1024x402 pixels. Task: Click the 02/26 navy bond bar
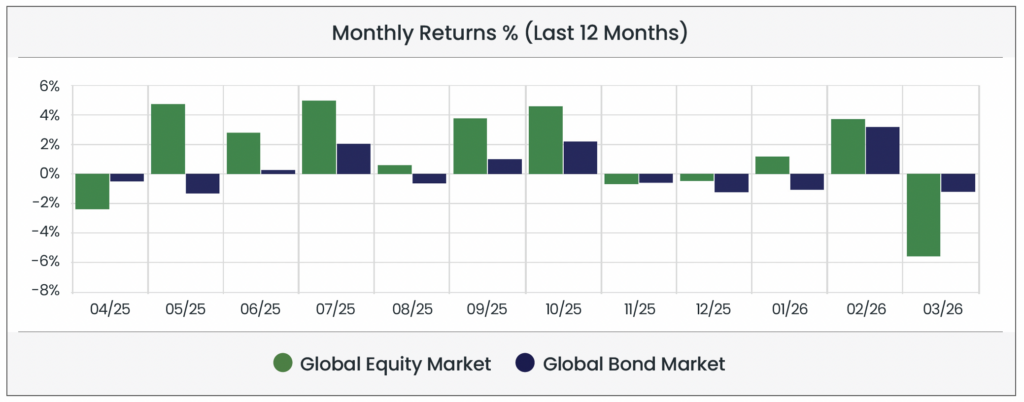point(882,150)
